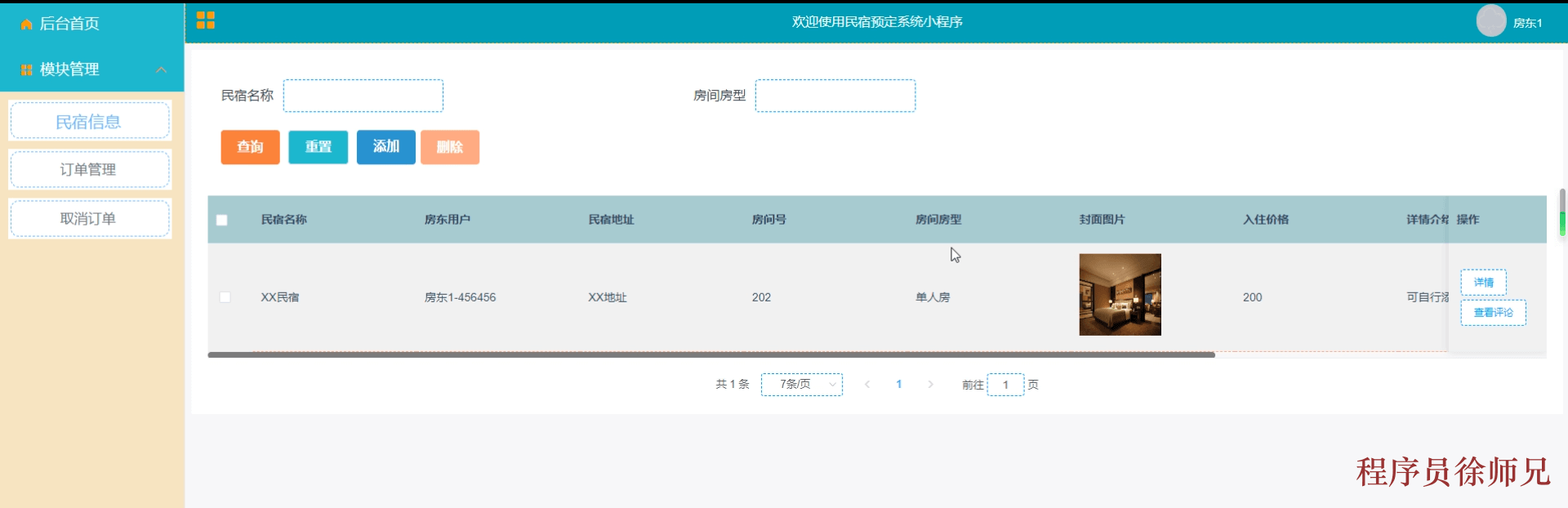Open the 民宿信息 menu item
Screen dimensions: 1568x508
(89, 122)
